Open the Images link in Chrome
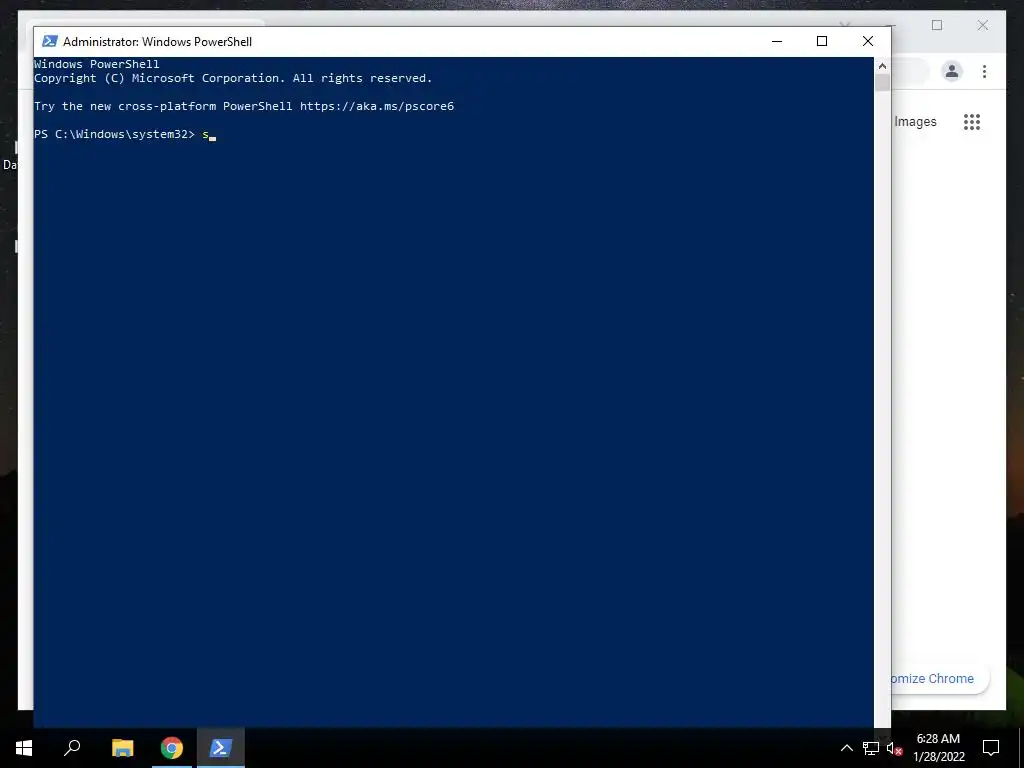The height and width of the screenshot is (768, 1024). pyautogui.click(x=915, y=121)
